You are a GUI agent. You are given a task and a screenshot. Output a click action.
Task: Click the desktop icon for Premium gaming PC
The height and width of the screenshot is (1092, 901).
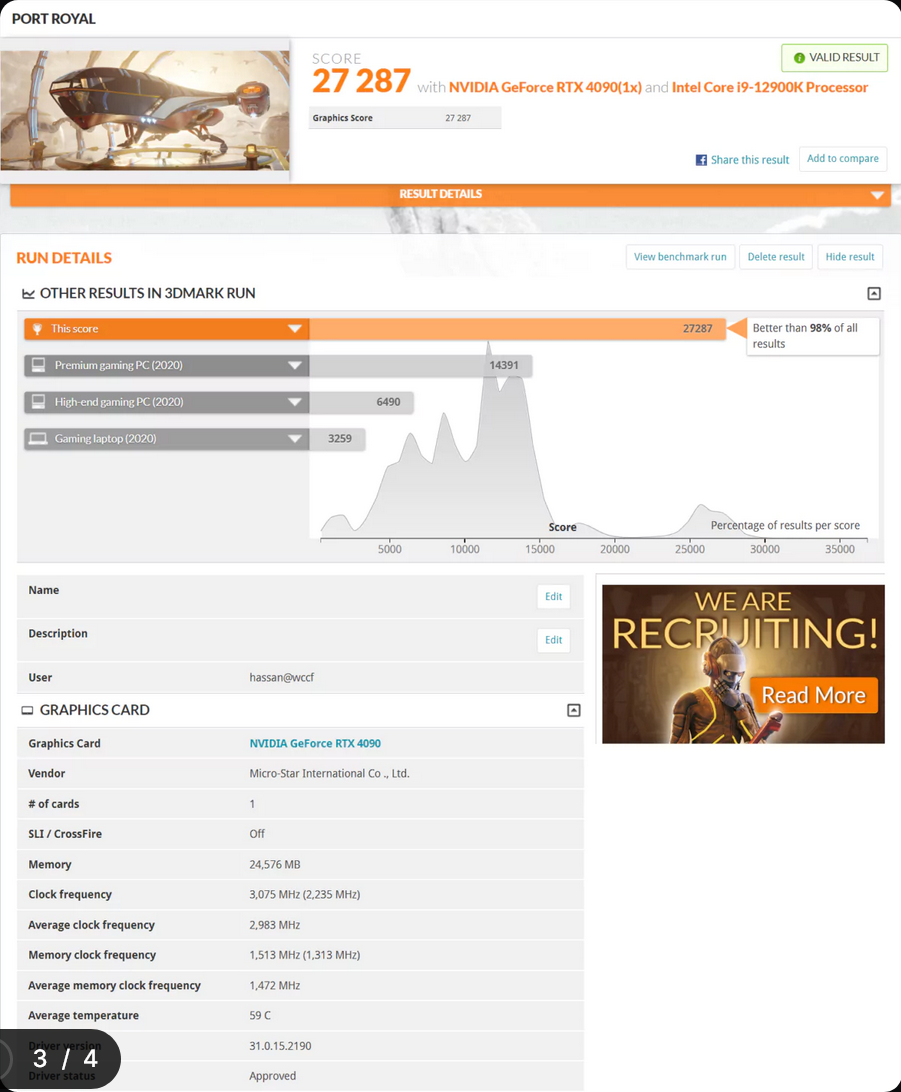coord(38,365)
